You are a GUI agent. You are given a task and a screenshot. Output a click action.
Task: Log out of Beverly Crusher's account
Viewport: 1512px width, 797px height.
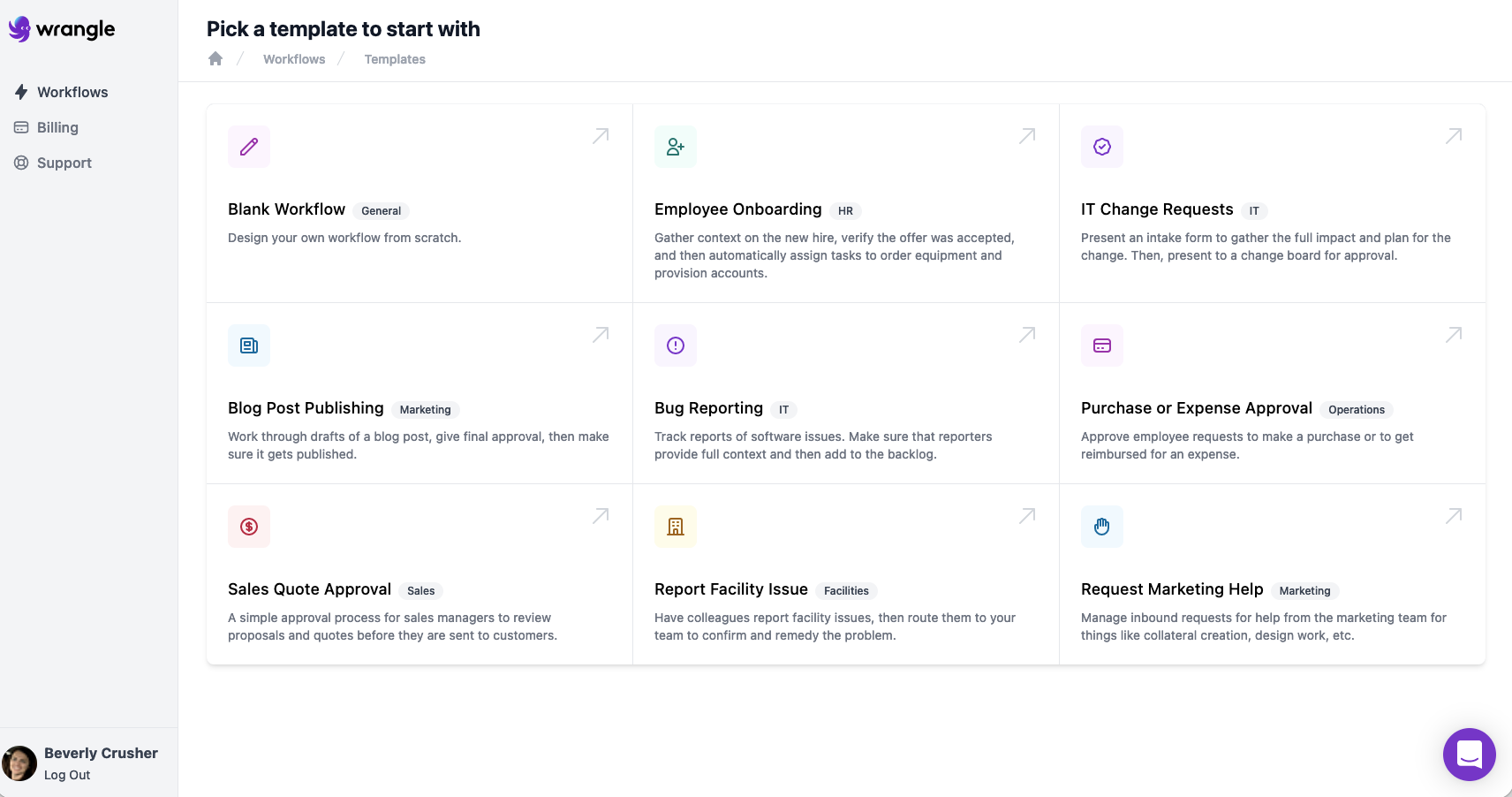tap(67, 775)
